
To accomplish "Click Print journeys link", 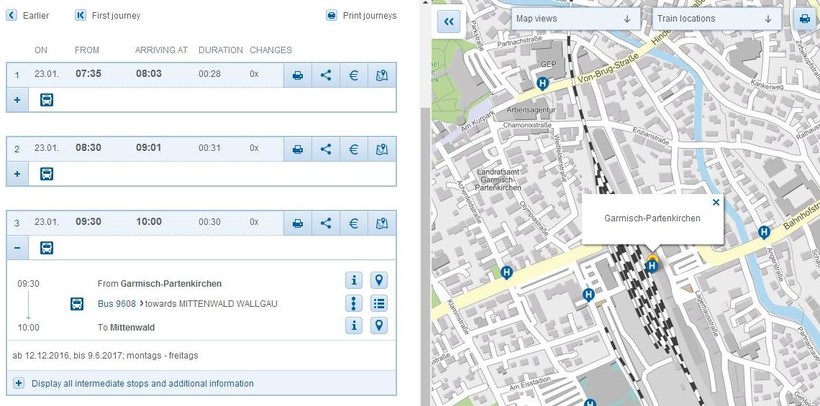I will point(361,16).
